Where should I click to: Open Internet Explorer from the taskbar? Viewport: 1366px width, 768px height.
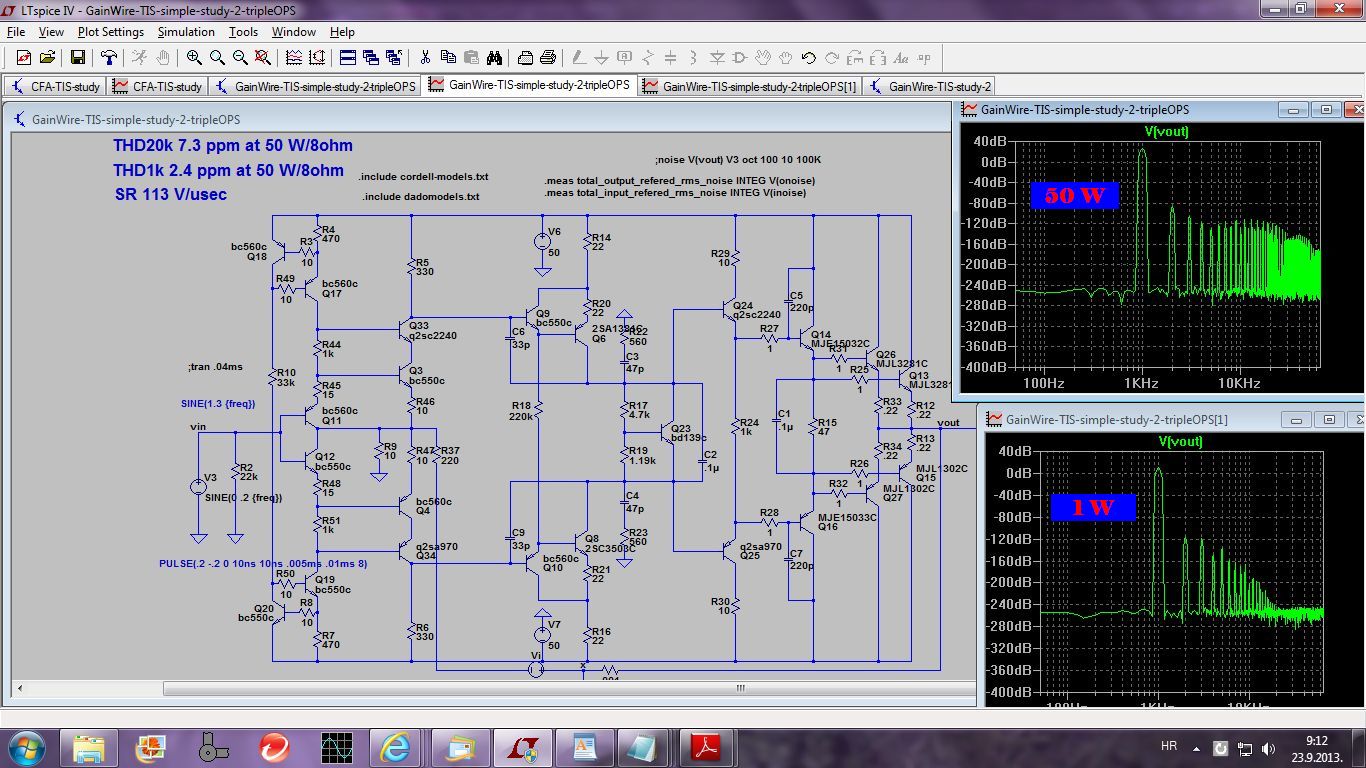pyautogui.click(x=394, y=747)
